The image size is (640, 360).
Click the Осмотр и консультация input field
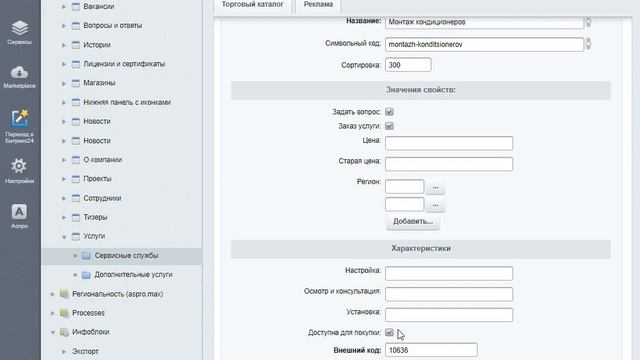(449, 294)
